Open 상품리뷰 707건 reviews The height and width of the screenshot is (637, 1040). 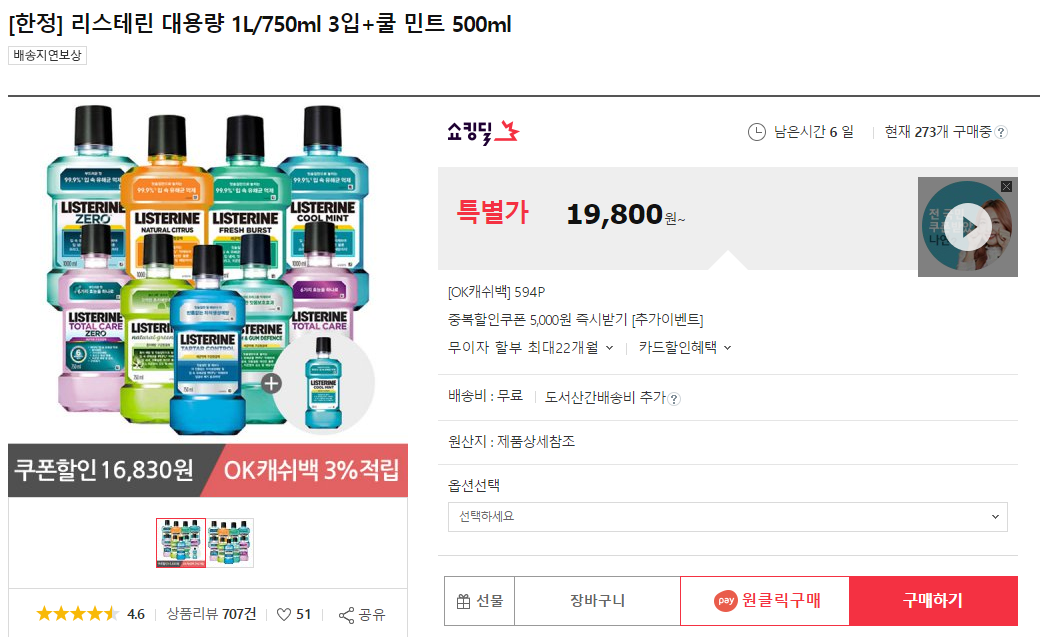[x=211, y=614]
